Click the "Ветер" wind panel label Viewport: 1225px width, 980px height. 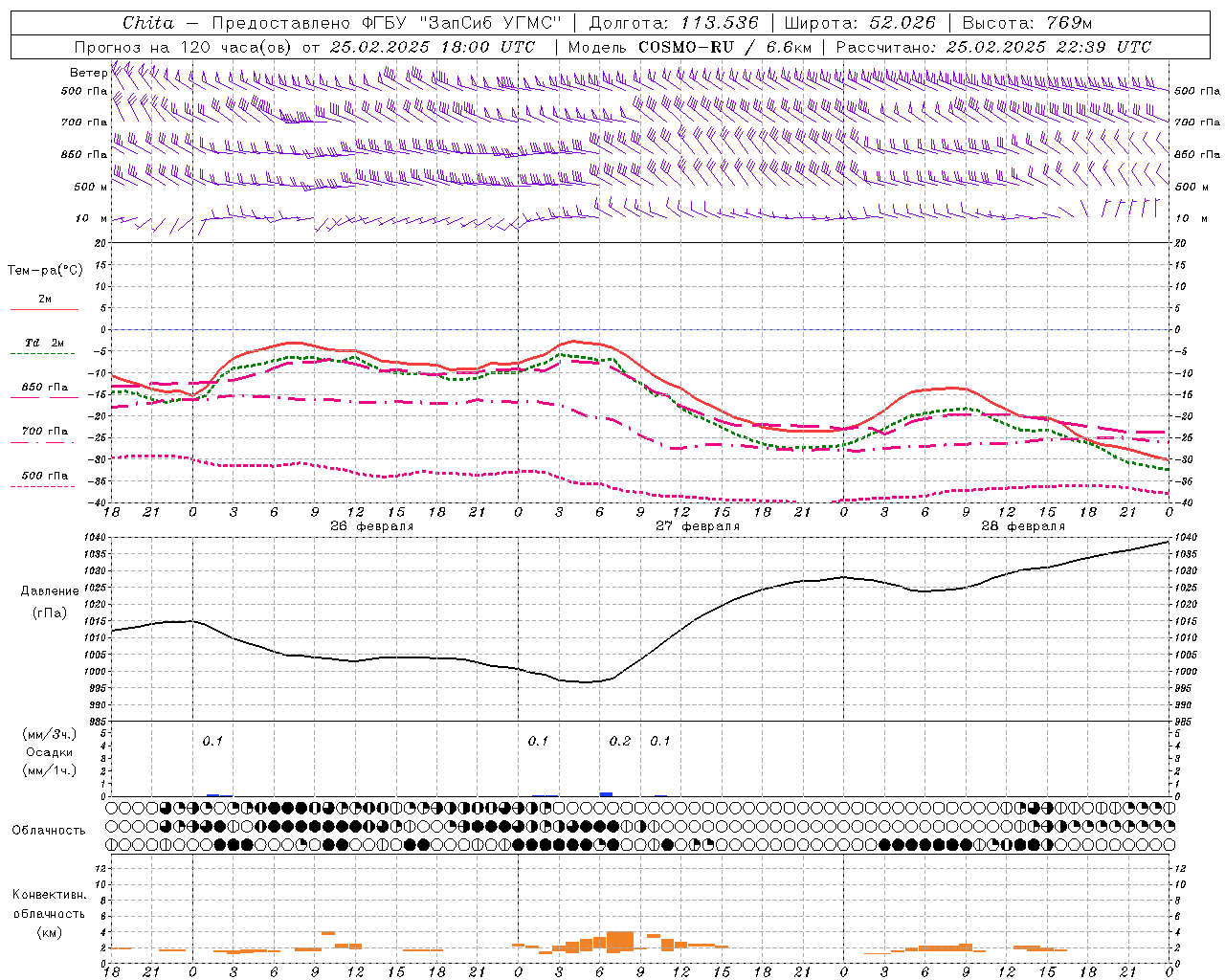(x=89, y=73)
